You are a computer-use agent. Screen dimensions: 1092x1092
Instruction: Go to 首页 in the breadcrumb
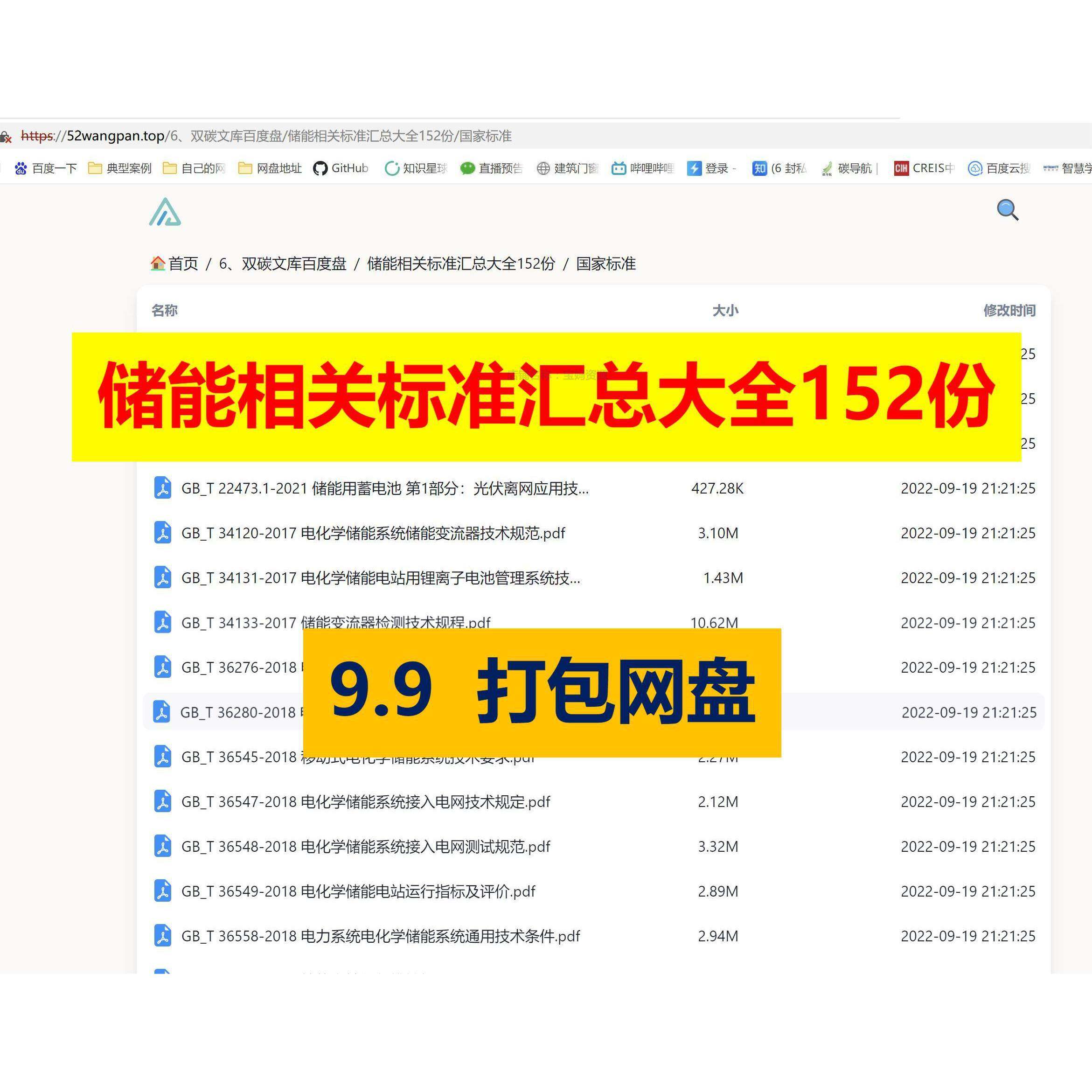pyautogui.click(x=174, y=264)
